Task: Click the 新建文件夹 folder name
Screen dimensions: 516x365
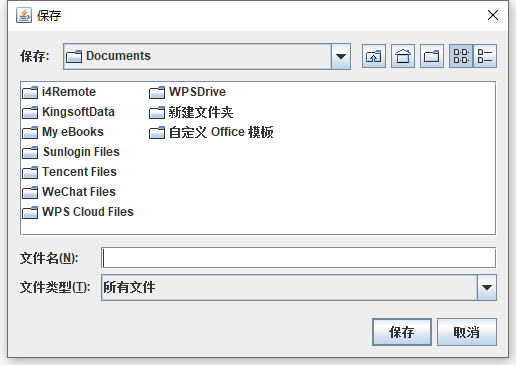Action: coord(201,112)
